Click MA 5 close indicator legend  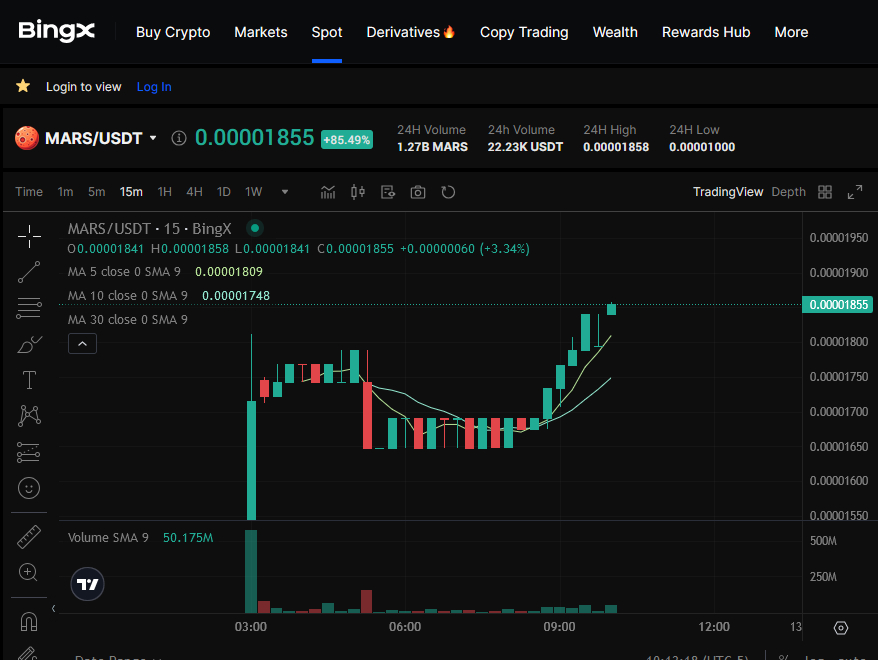[124, 272]
